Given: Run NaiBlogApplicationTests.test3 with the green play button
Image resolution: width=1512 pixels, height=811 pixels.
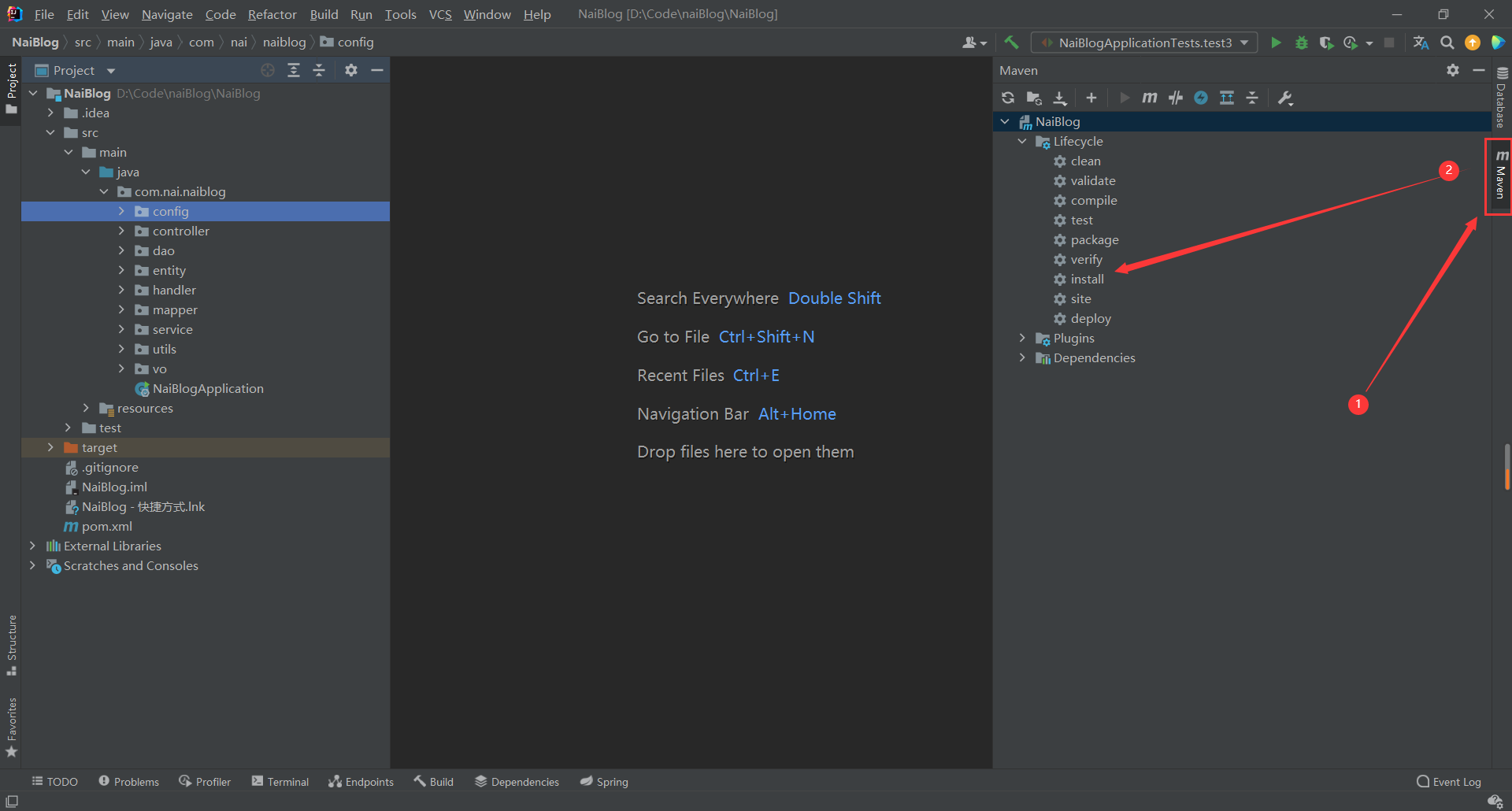Looking at the screenshot, I should [1276, 43].
